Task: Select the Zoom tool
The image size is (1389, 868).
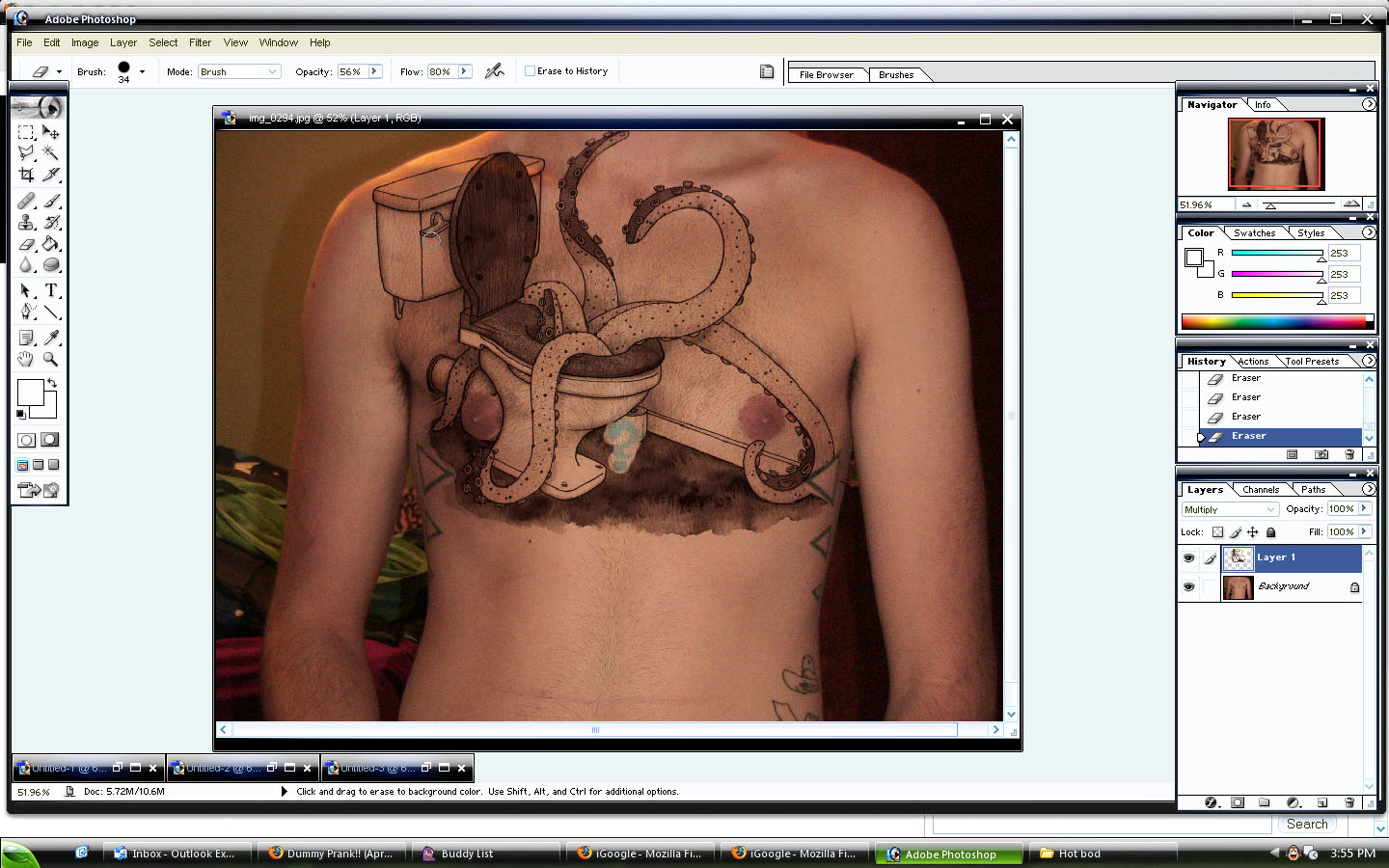Action: pos(51,359)
